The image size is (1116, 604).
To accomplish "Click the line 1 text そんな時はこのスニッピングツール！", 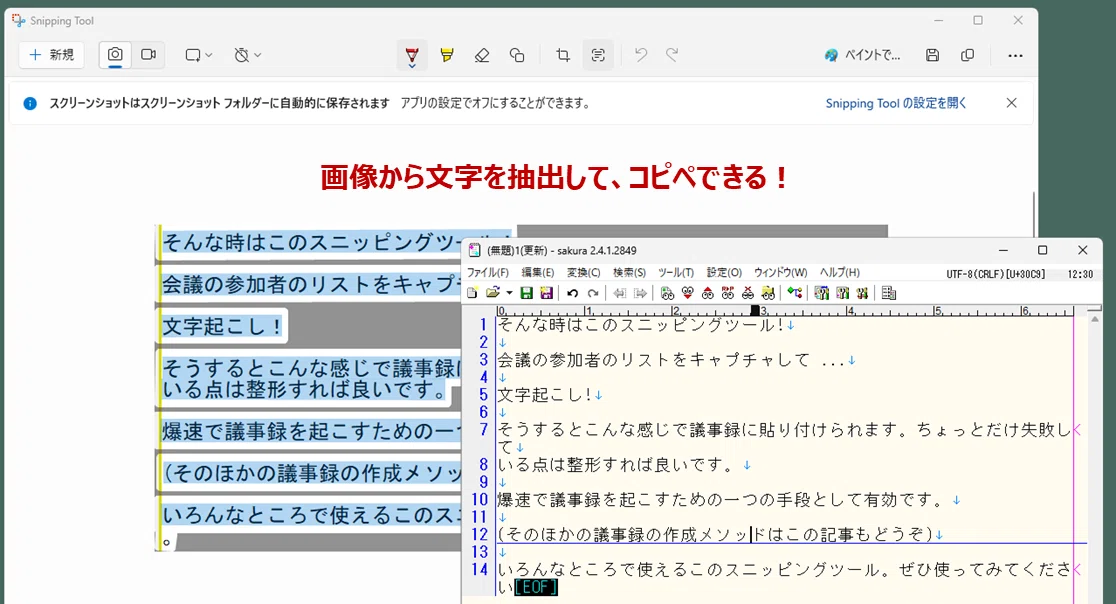I will [641, 325].
